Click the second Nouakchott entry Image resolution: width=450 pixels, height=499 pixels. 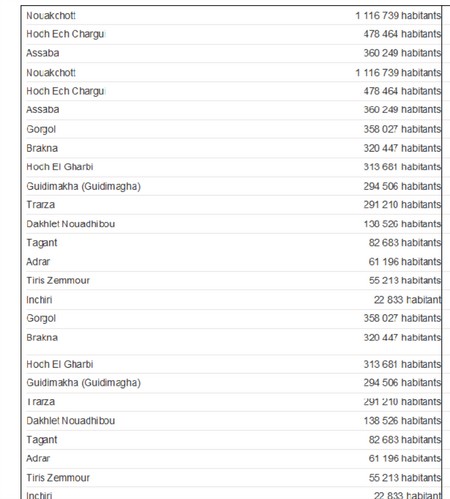coord(51,73)
